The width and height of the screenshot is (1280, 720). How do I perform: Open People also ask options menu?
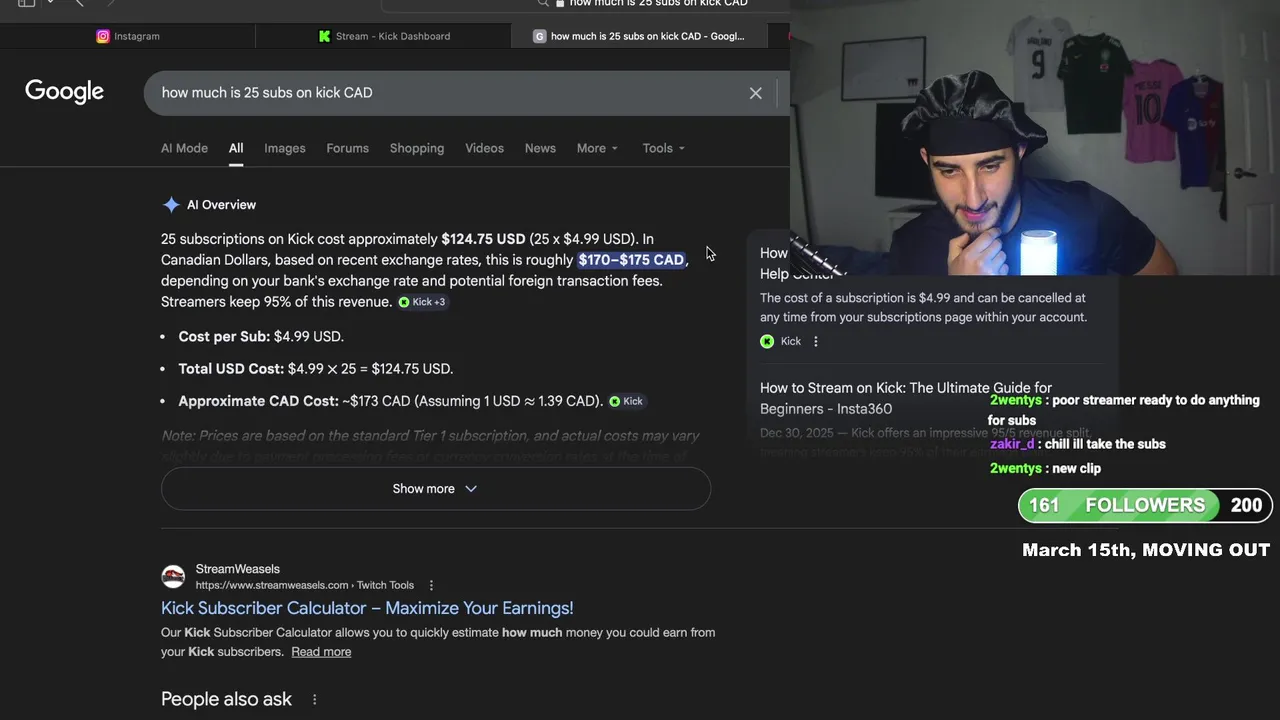(x=314, y=700)
